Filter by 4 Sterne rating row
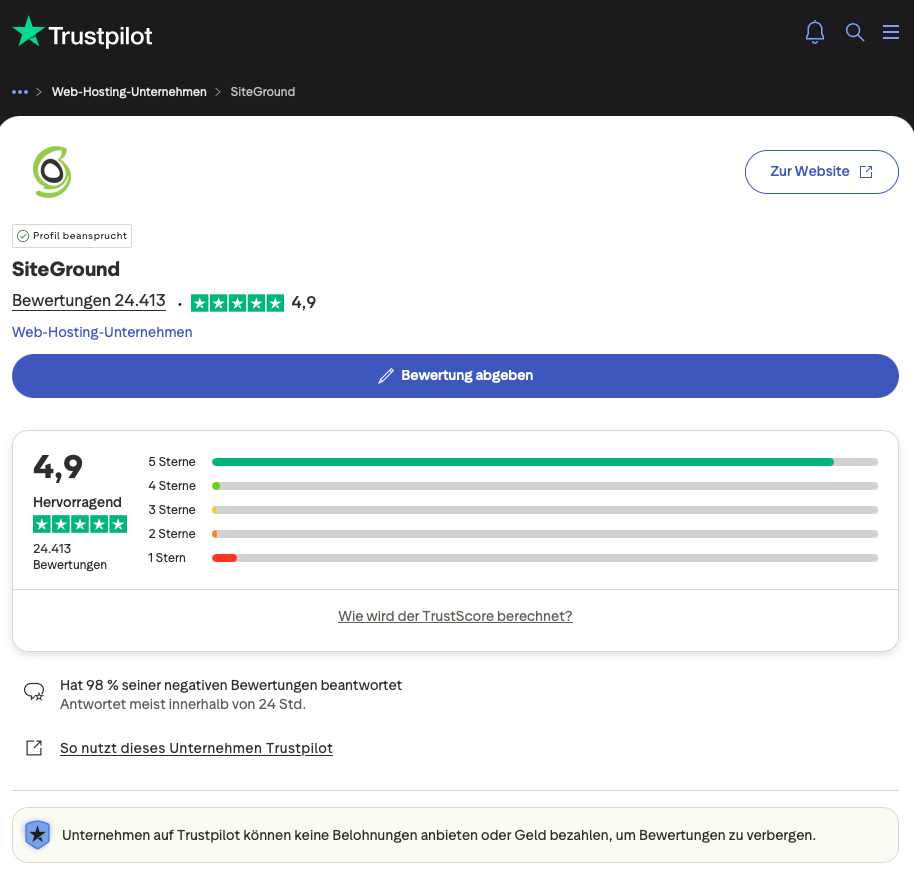Image resolution: width=914 pixels, height=876 pixels. pos(512,486)
